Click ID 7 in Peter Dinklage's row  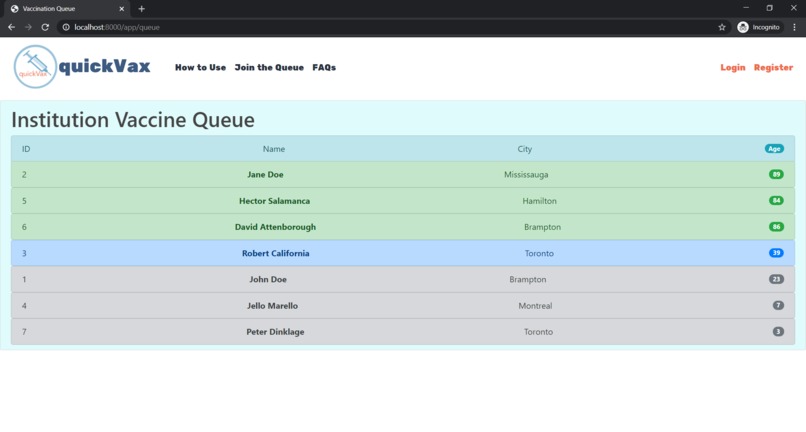[x=24, y=332]
